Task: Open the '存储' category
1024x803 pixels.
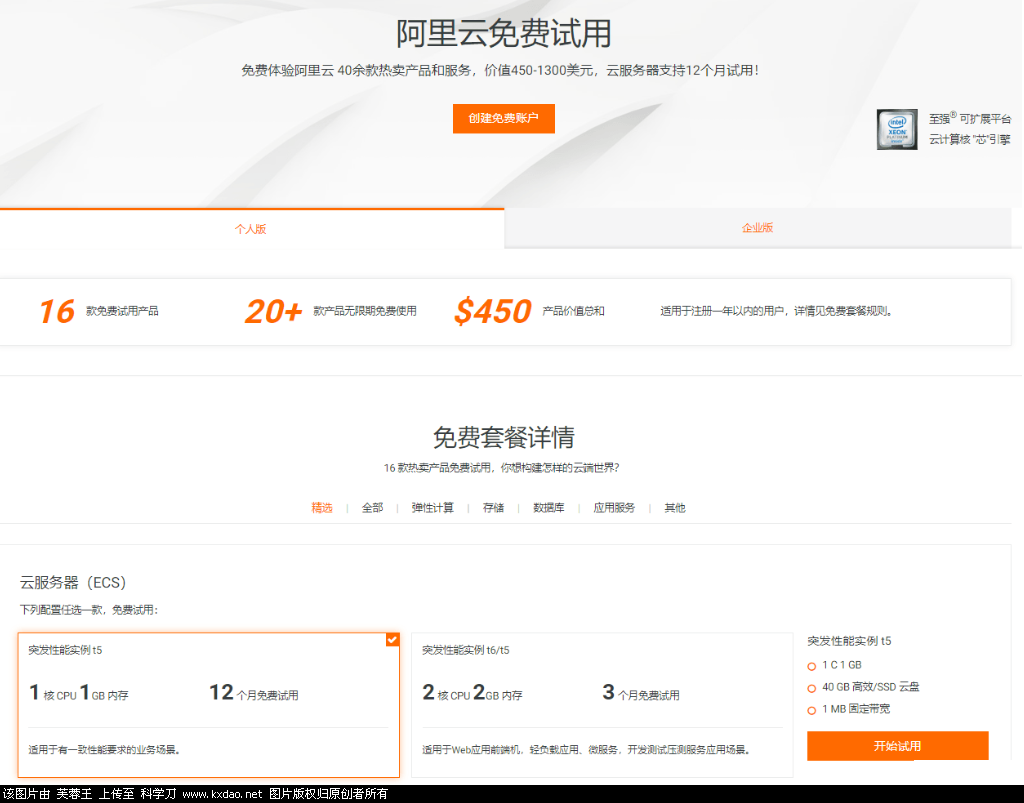Action: pos(493,508)
